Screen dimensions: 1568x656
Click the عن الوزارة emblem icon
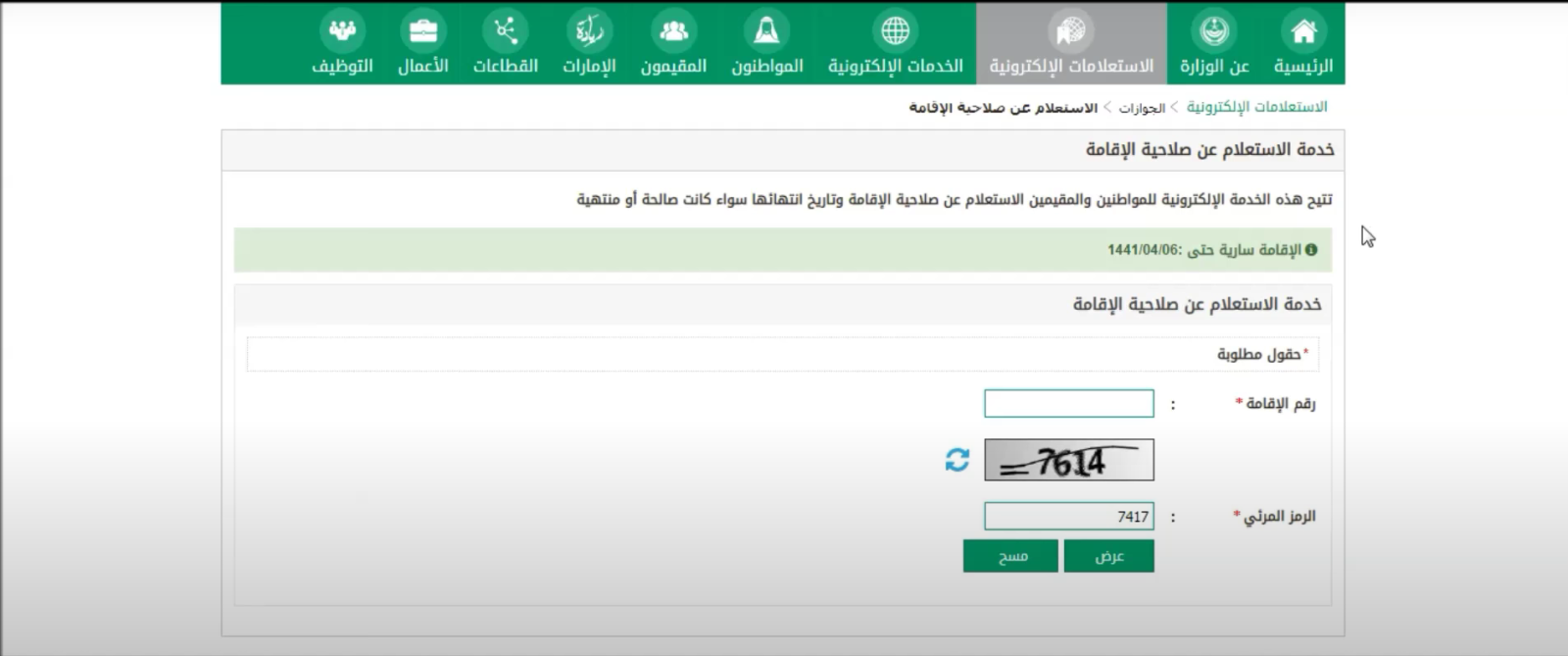click(x=1214, y=31)
